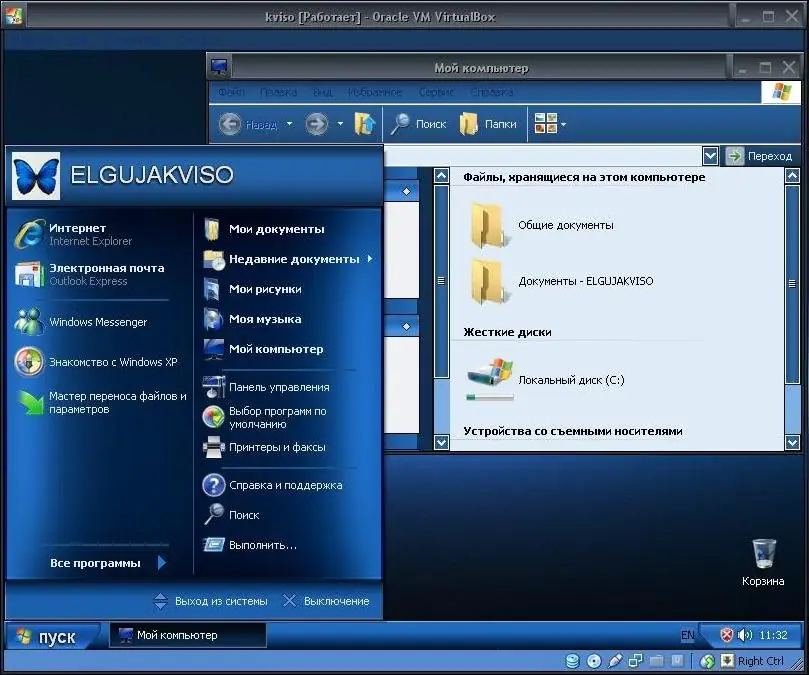Expand Все программы list
809x675 pixels.
pyautogui.click(x=107, y=562)
